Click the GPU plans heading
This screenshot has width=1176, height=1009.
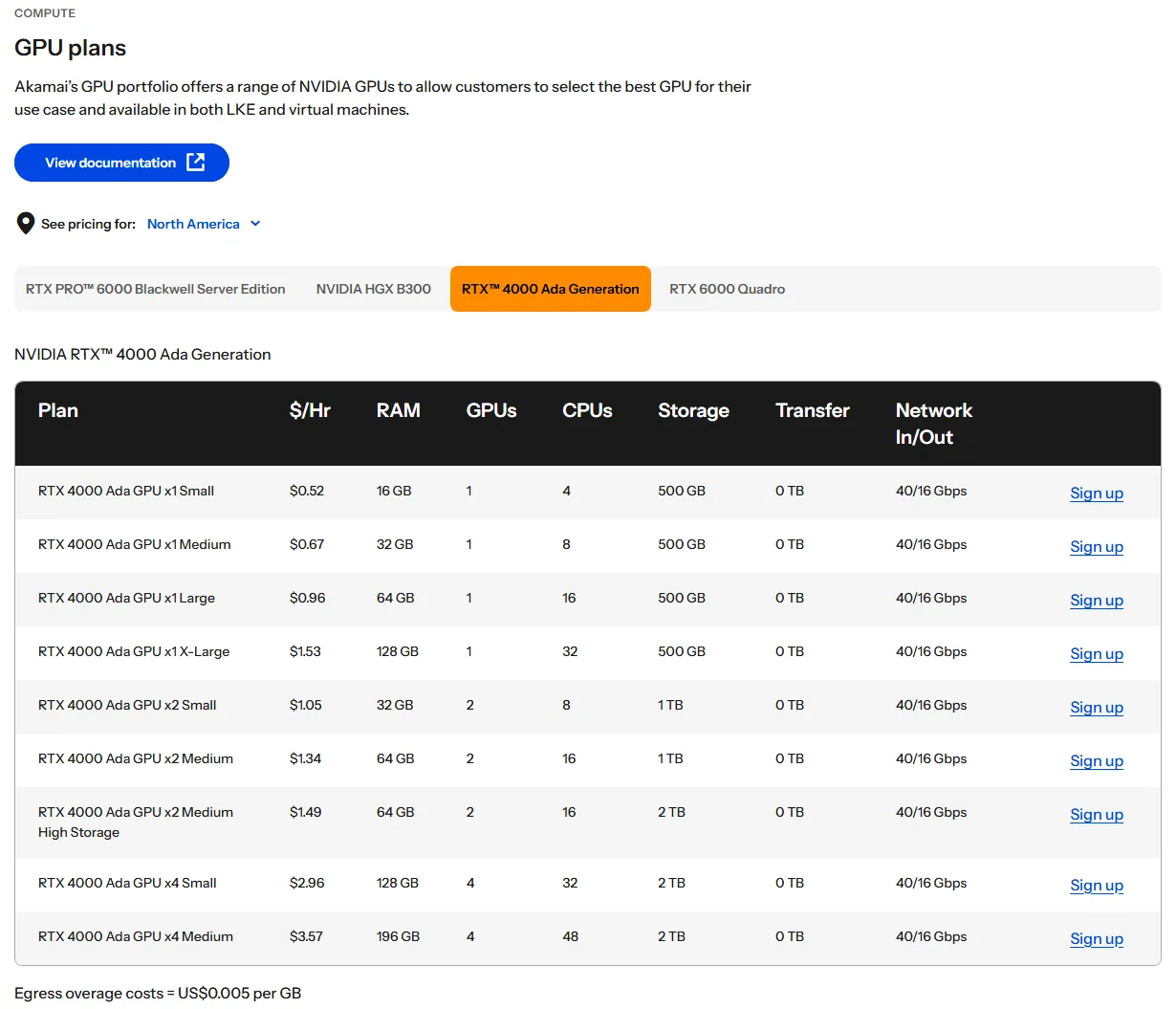click(x=70, y=48)
